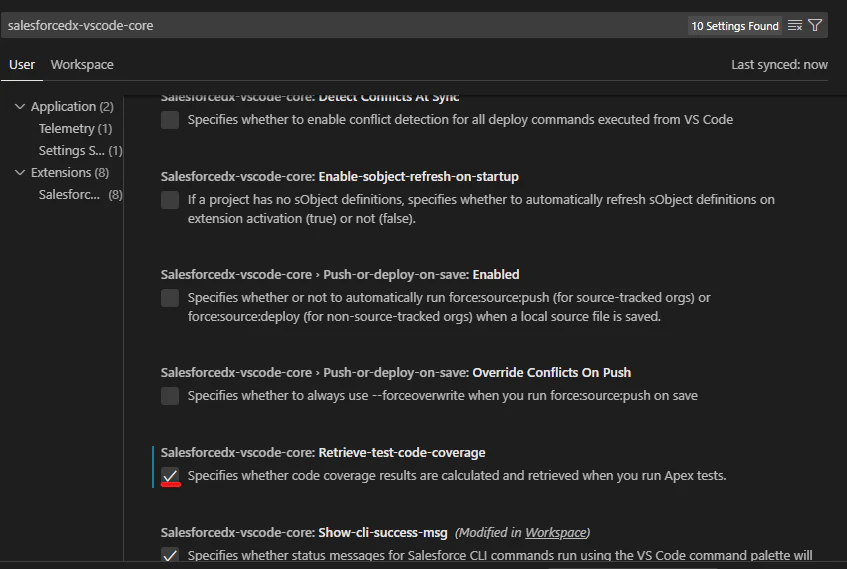Click description about refreshing sObject definitions

tap(481, 209)
